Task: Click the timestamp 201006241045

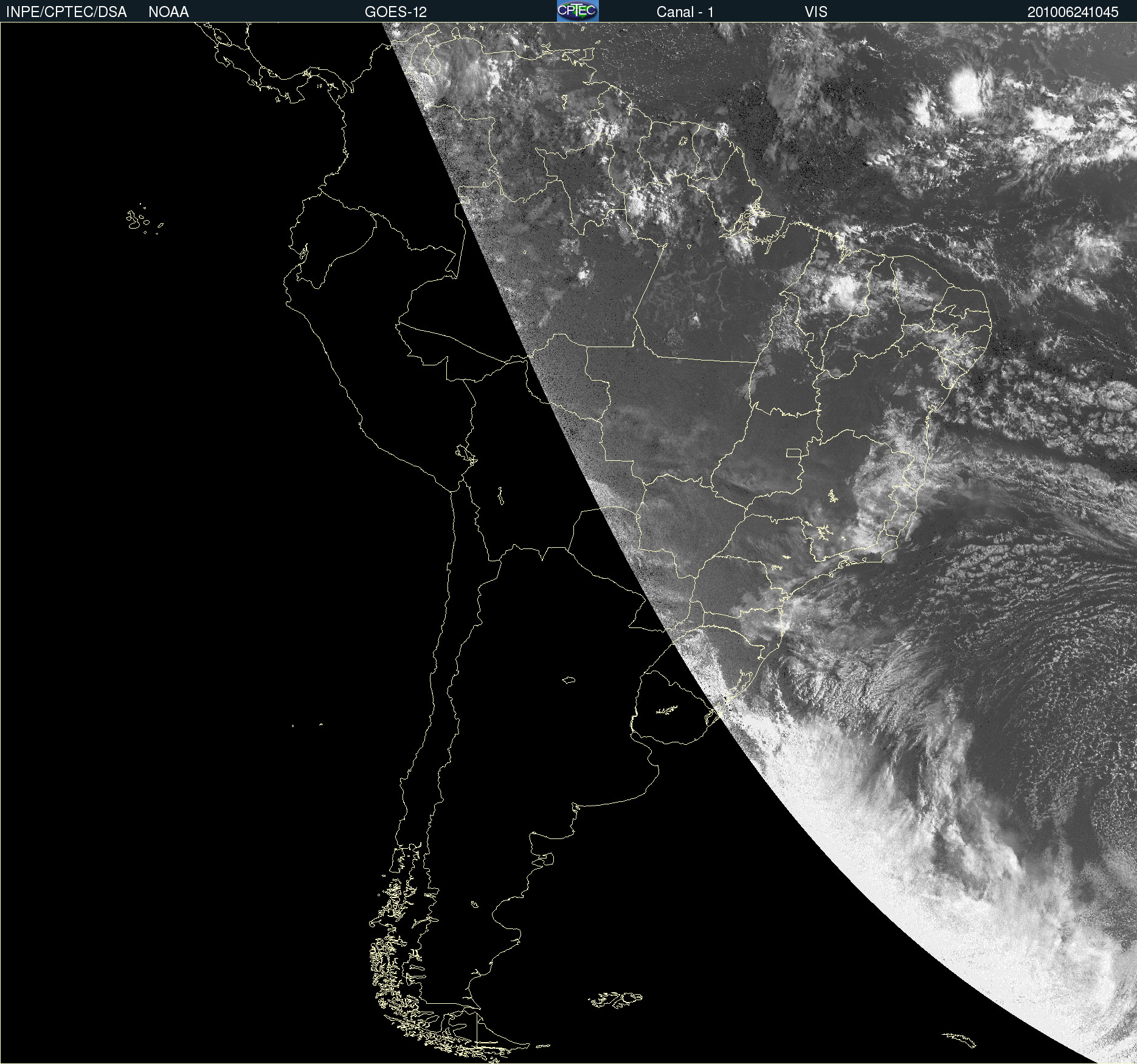Action: click(1073, 12)
